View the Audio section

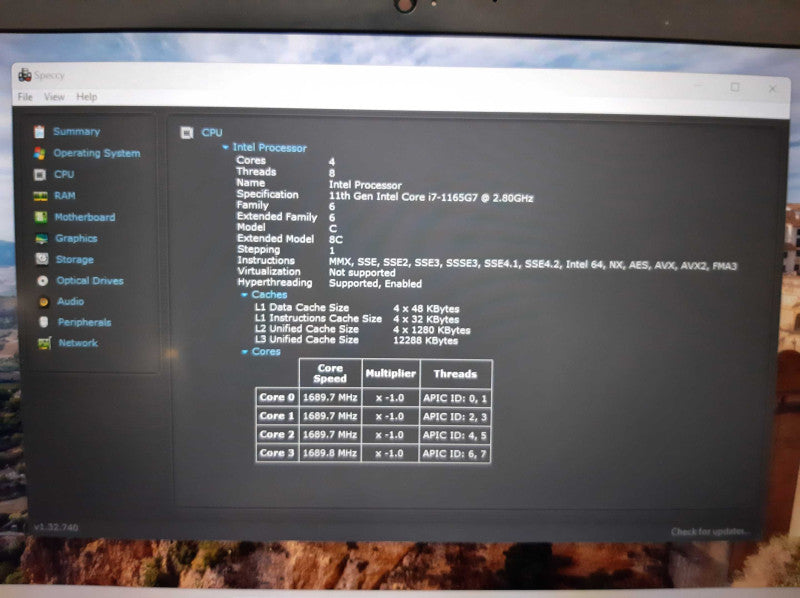pyautogui.click(x=70, y=302)
